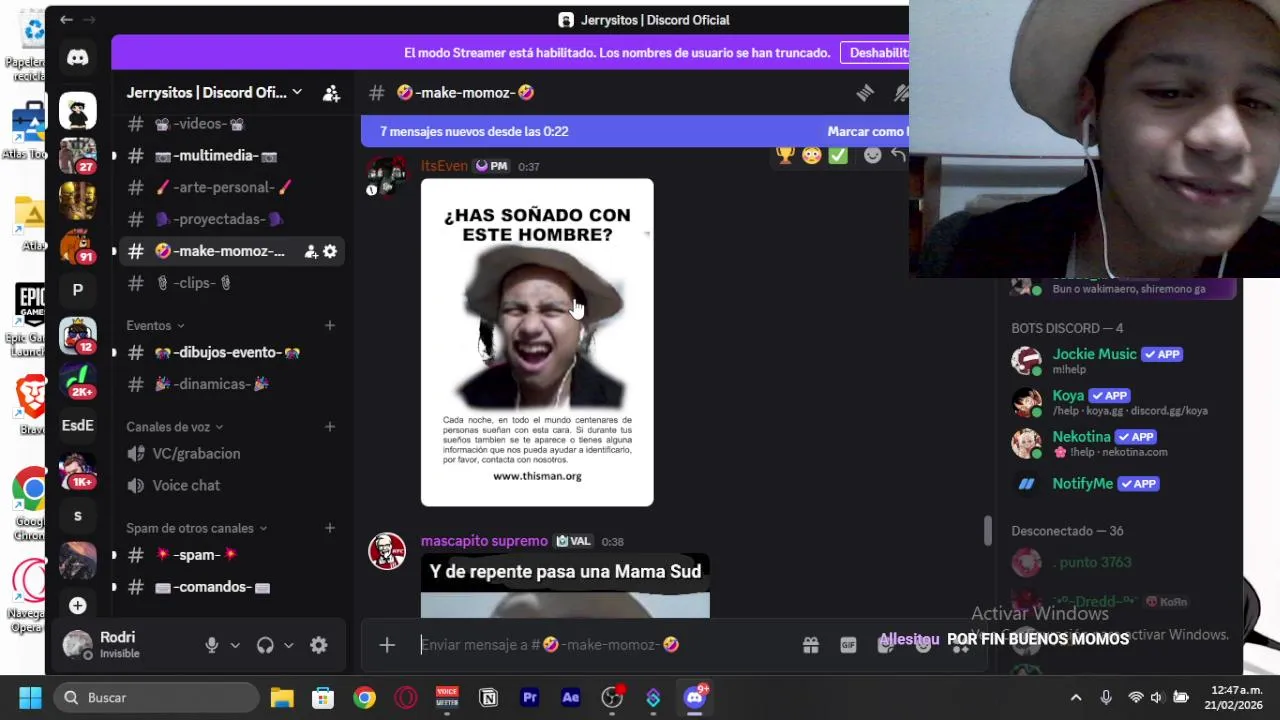
Task: Open After Effects from taskbar
Action: pos(571,698)
